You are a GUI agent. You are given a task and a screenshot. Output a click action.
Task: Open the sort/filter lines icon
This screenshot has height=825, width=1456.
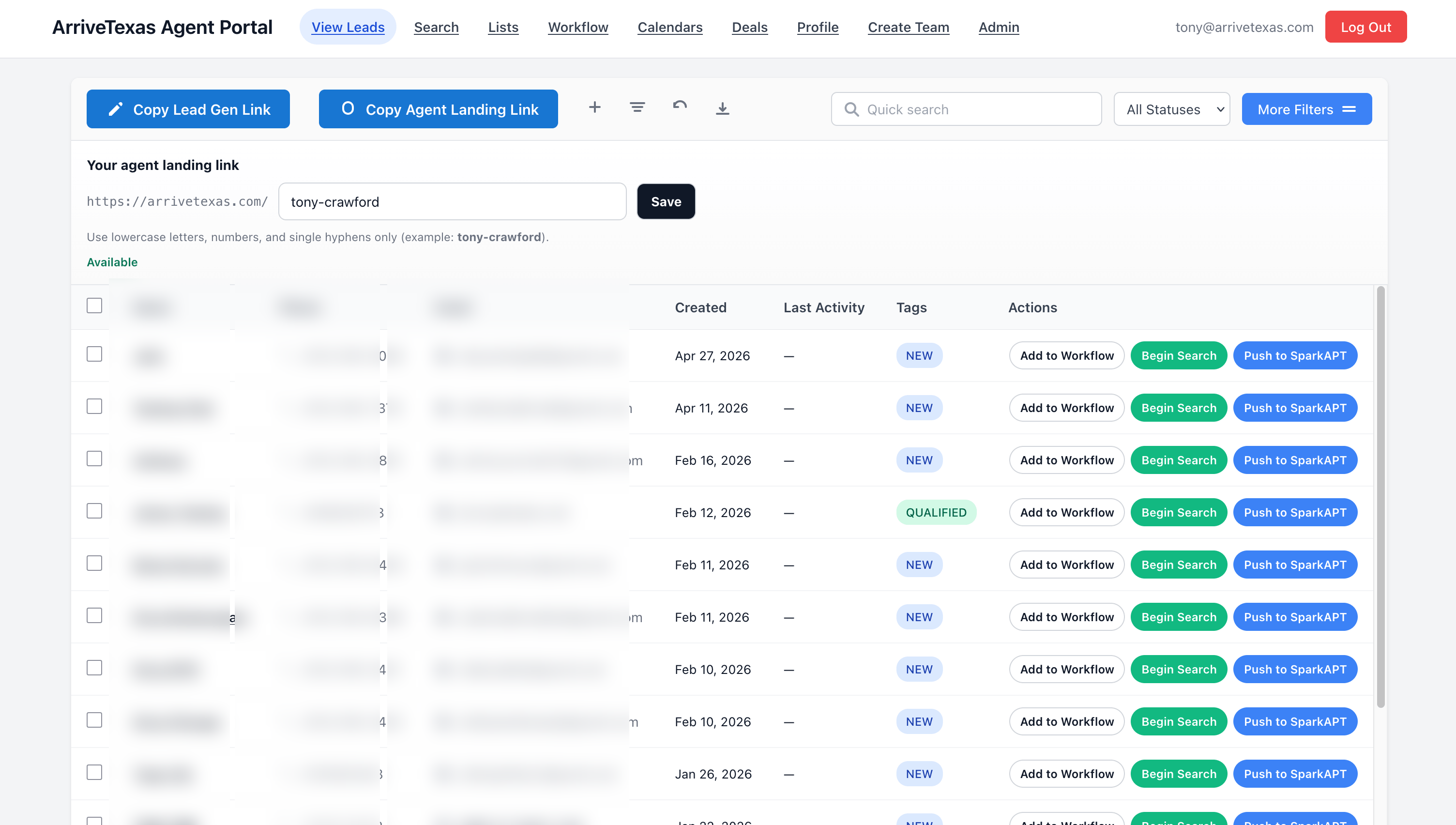(x=637, y=107)
